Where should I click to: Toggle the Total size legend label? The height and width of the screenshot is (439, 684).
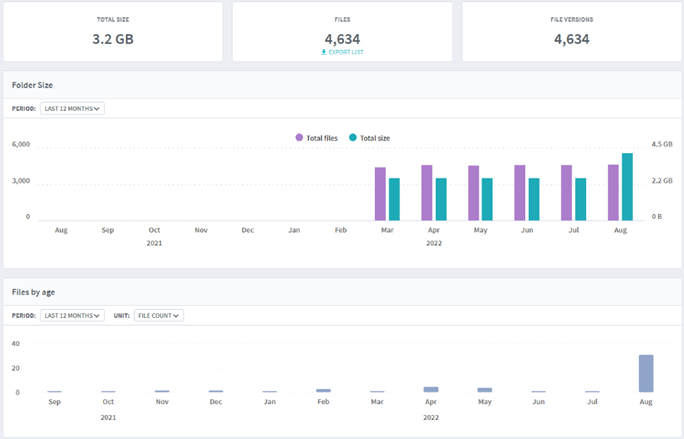click(376, 137)
